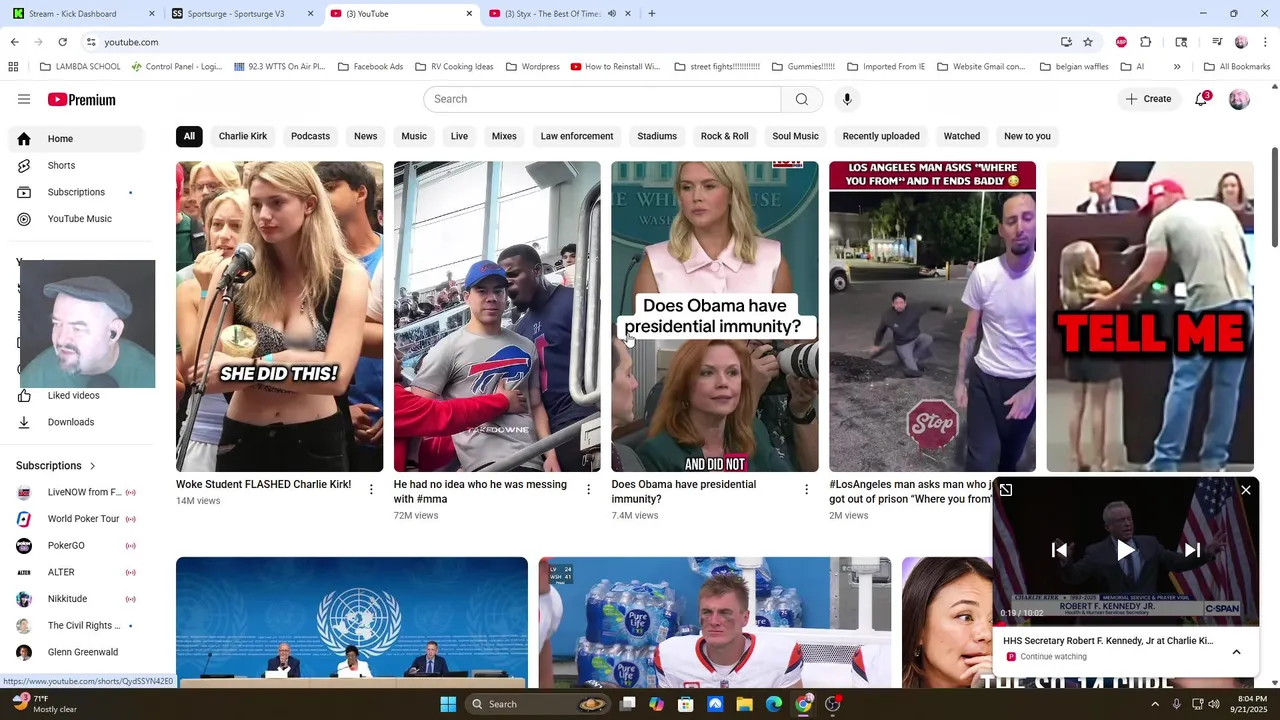Click the miniplayer progress bar
Image resolution: width=1280 pixels, height=720 pixels.
point(1126,623)
